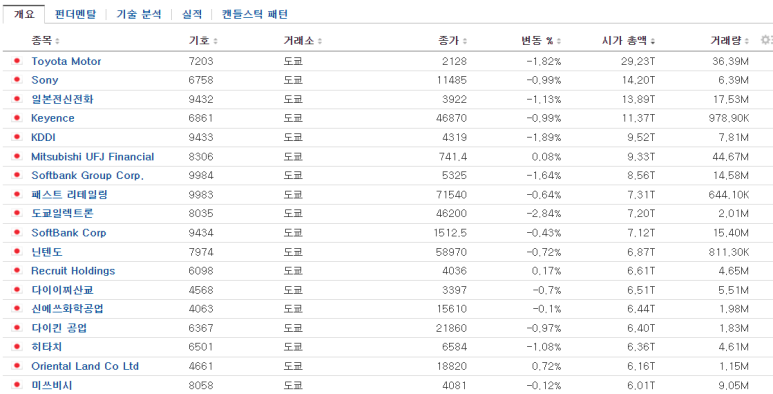Click closing price 1512,5

coord(452,232)
